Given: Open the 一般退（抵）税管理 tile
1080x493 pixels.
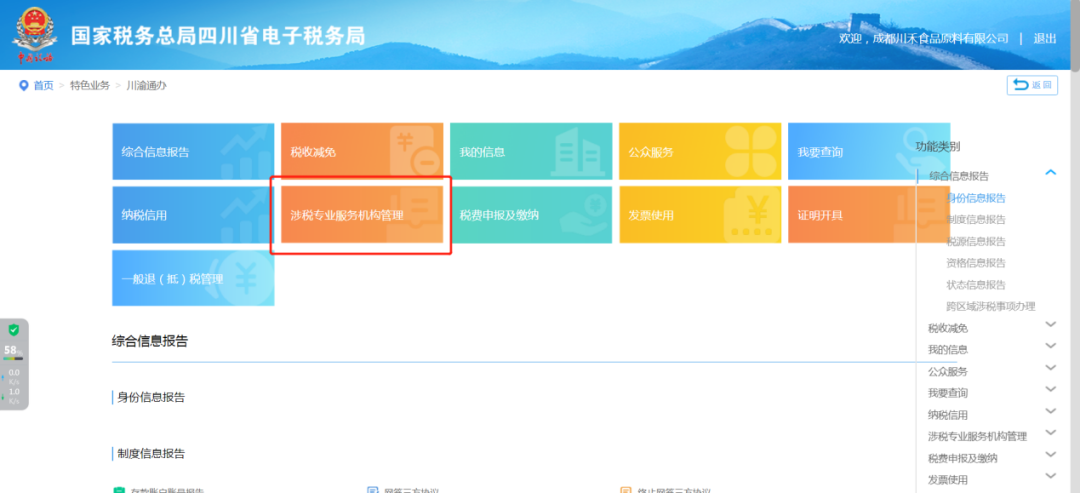Looking at the screenshot, I should (x=193, y=278).
